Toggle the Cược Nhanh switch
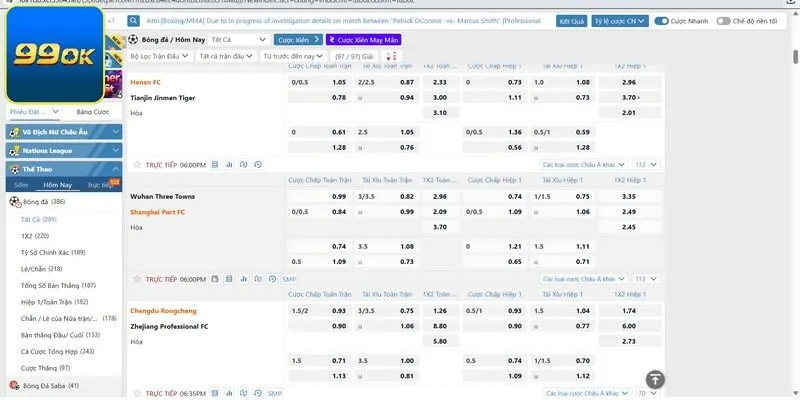This screenshot has width=800, height=400. (x=658, y=20)
